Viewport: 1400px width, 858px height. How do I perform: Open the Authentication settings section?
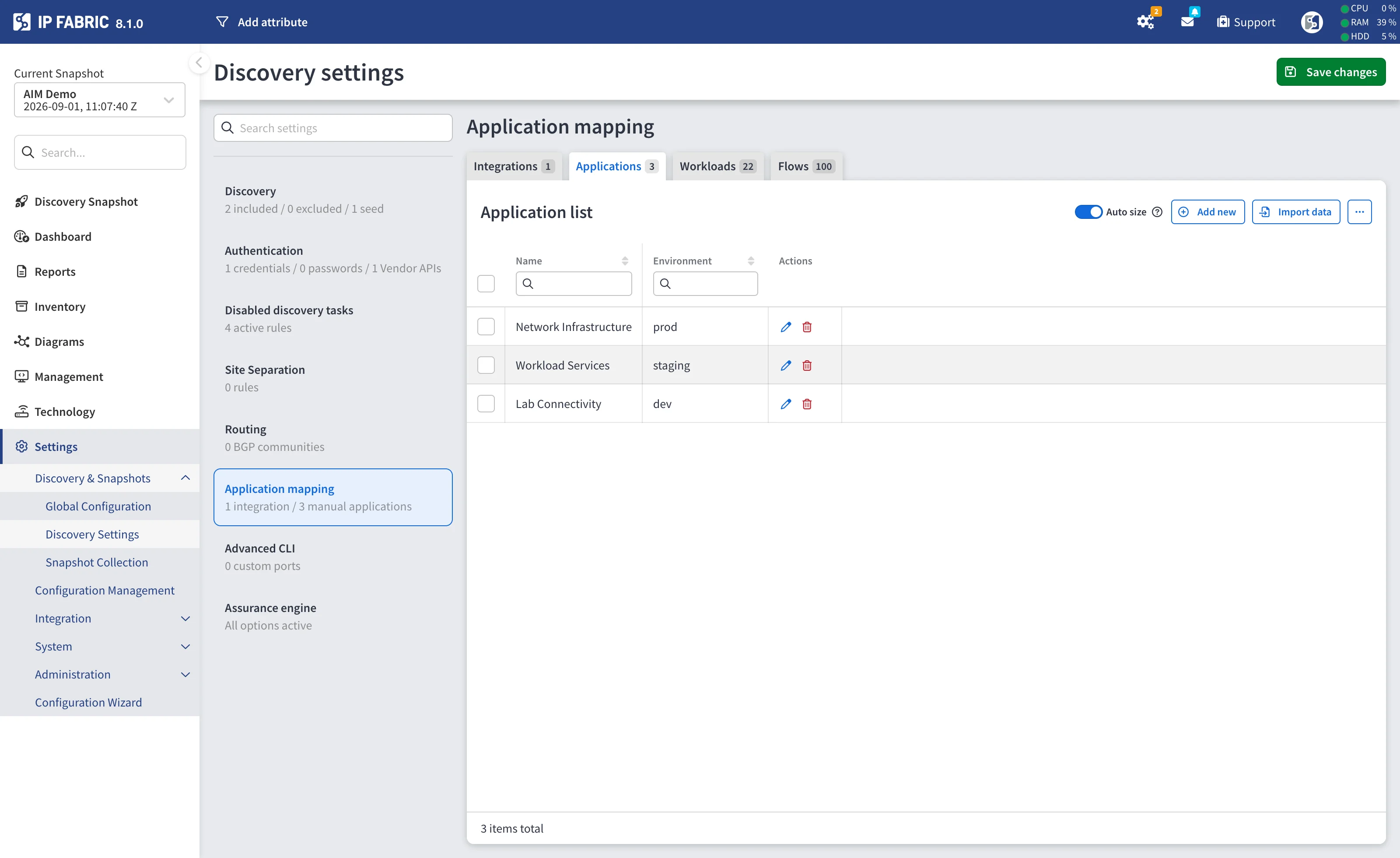[x=333, y=259]
